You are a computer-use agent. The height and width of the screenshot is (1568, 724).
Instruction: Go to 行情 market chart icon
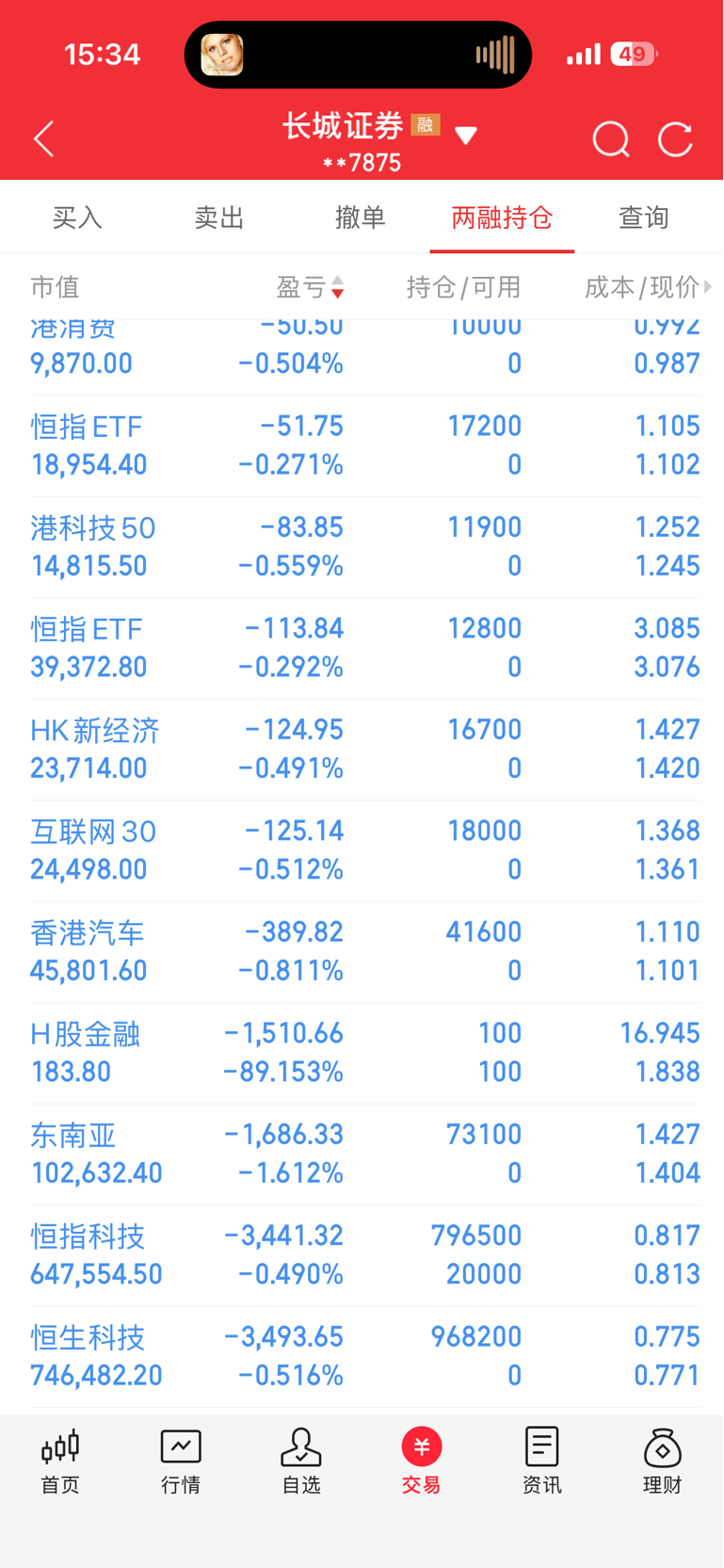[181, 1447]
